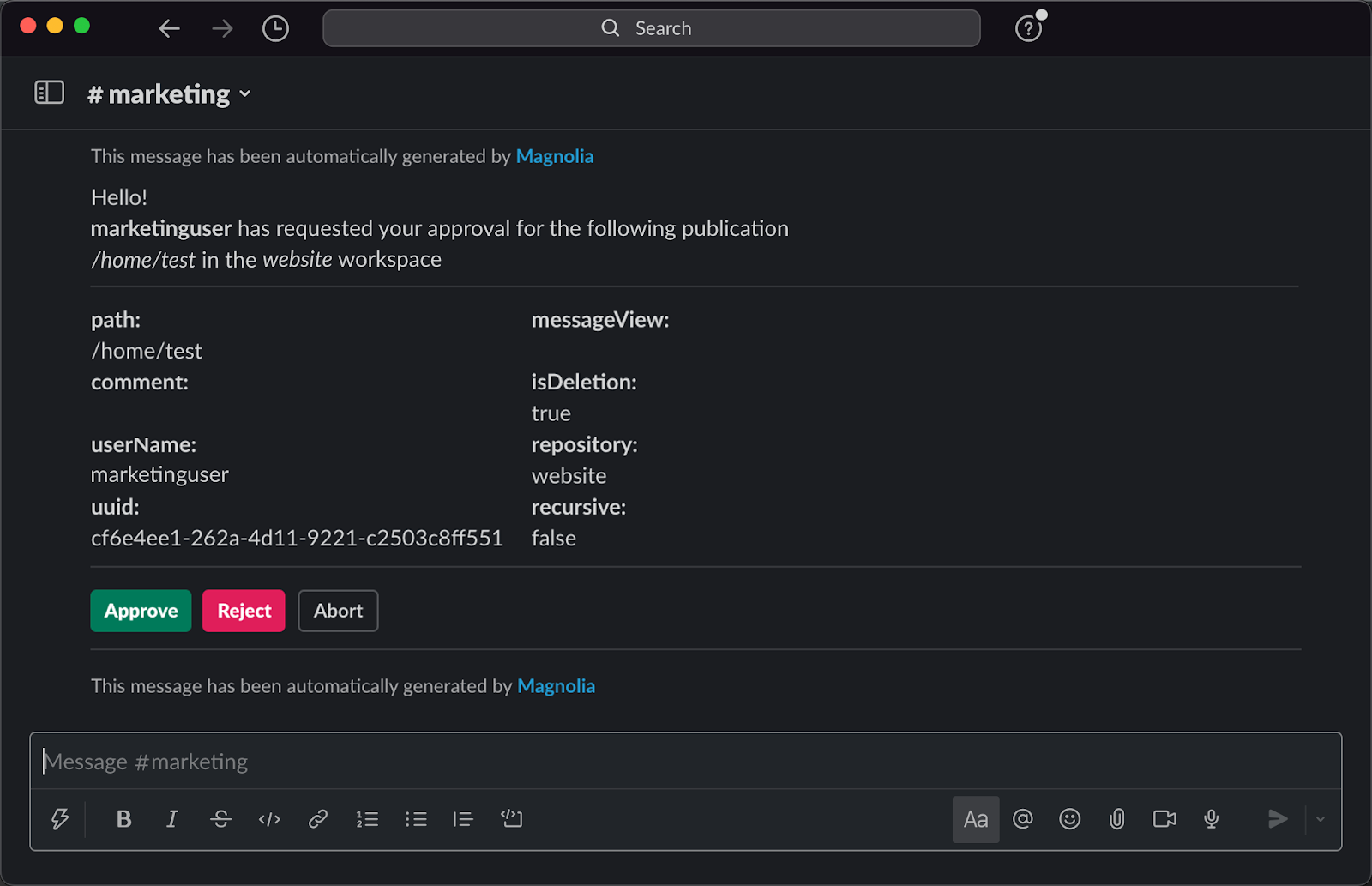Apply blockquote formatting

tap(463, 819)
